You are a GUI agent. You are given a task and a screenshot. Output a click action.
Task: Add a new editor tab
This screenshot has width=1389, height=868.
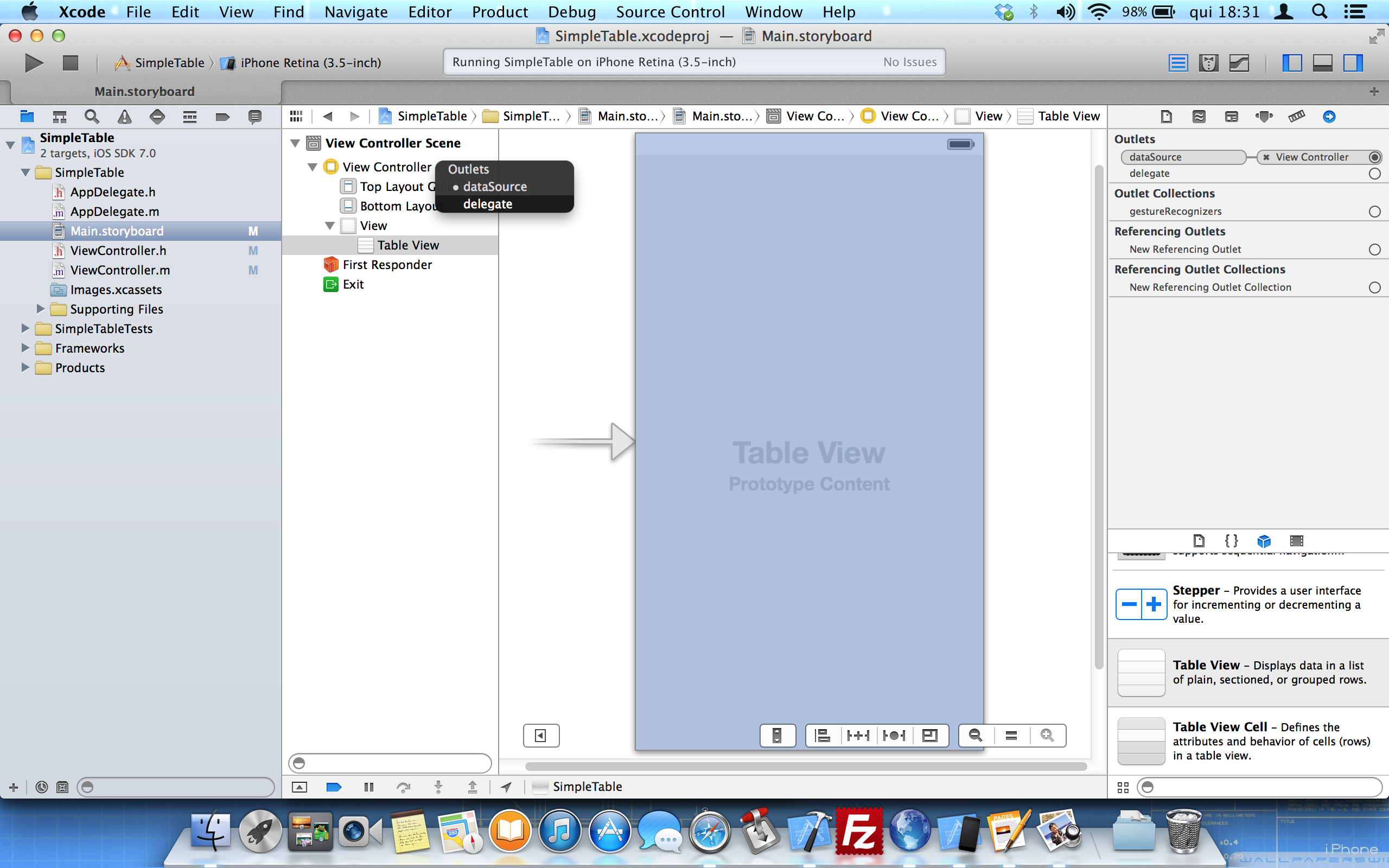[1373, 91]
